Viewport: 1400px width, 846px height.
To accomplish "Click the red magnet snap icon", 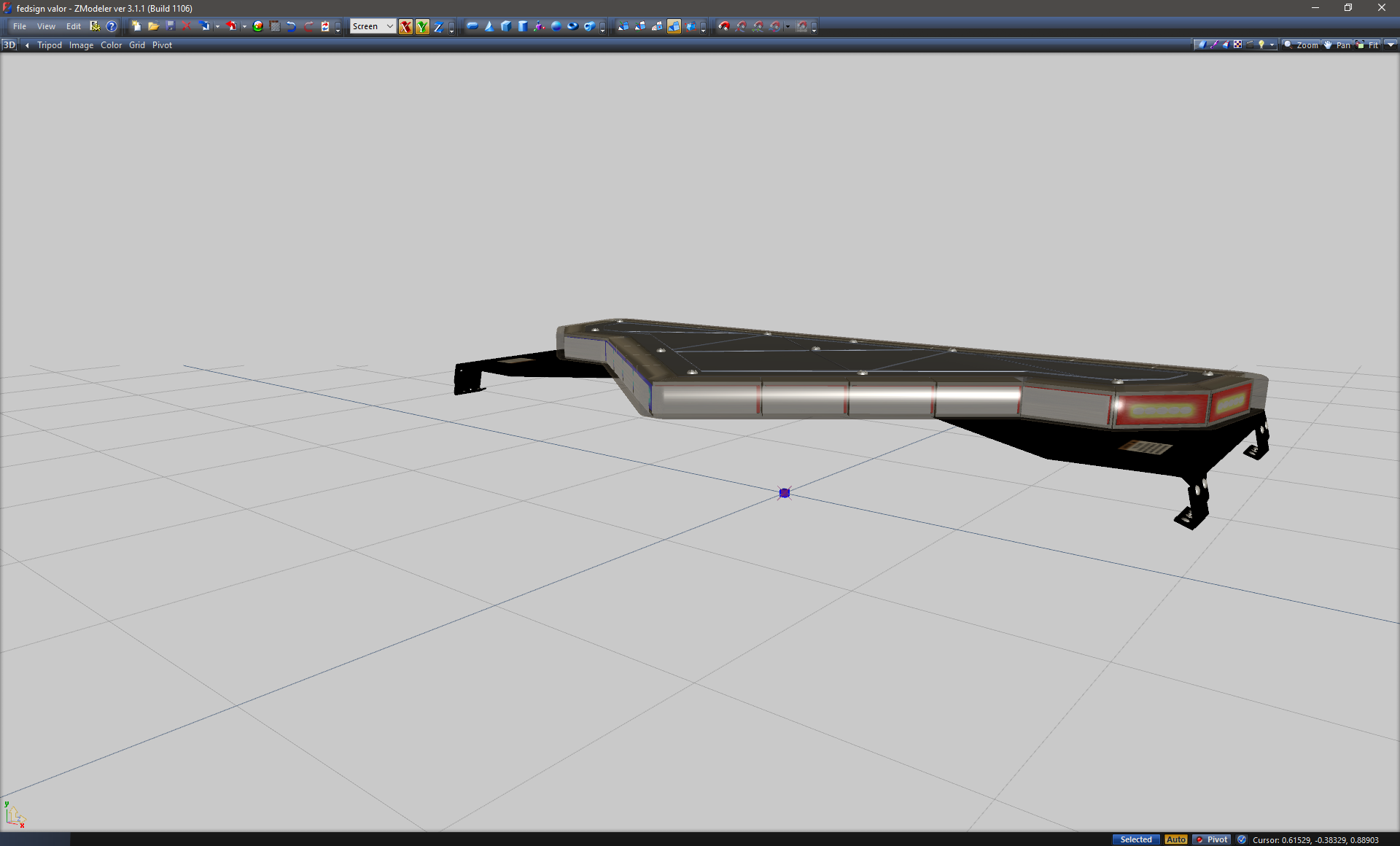I will (x=724, y=26).
